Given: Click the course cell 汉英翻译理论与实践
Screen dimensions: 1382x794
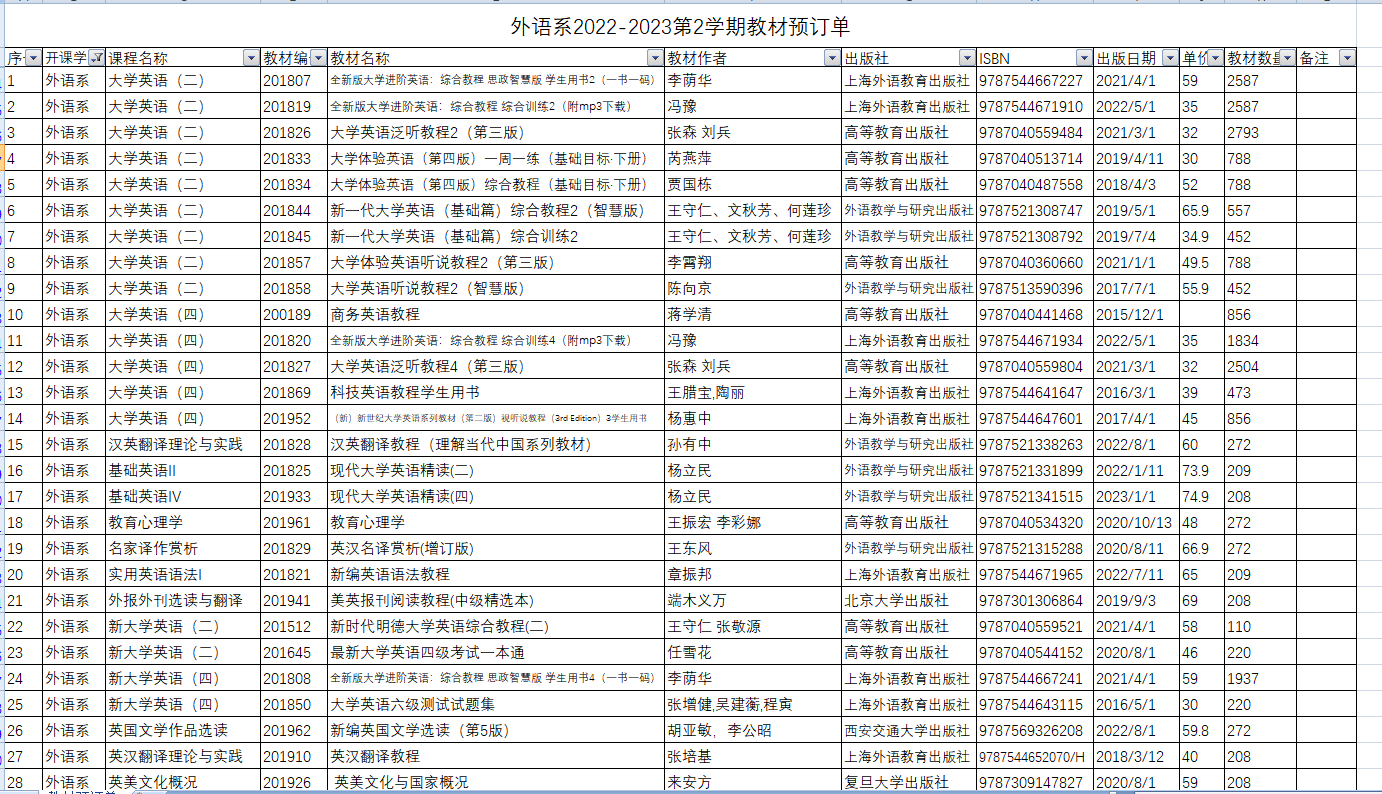Looking at the screenshot, I should (x=183, y=444).
